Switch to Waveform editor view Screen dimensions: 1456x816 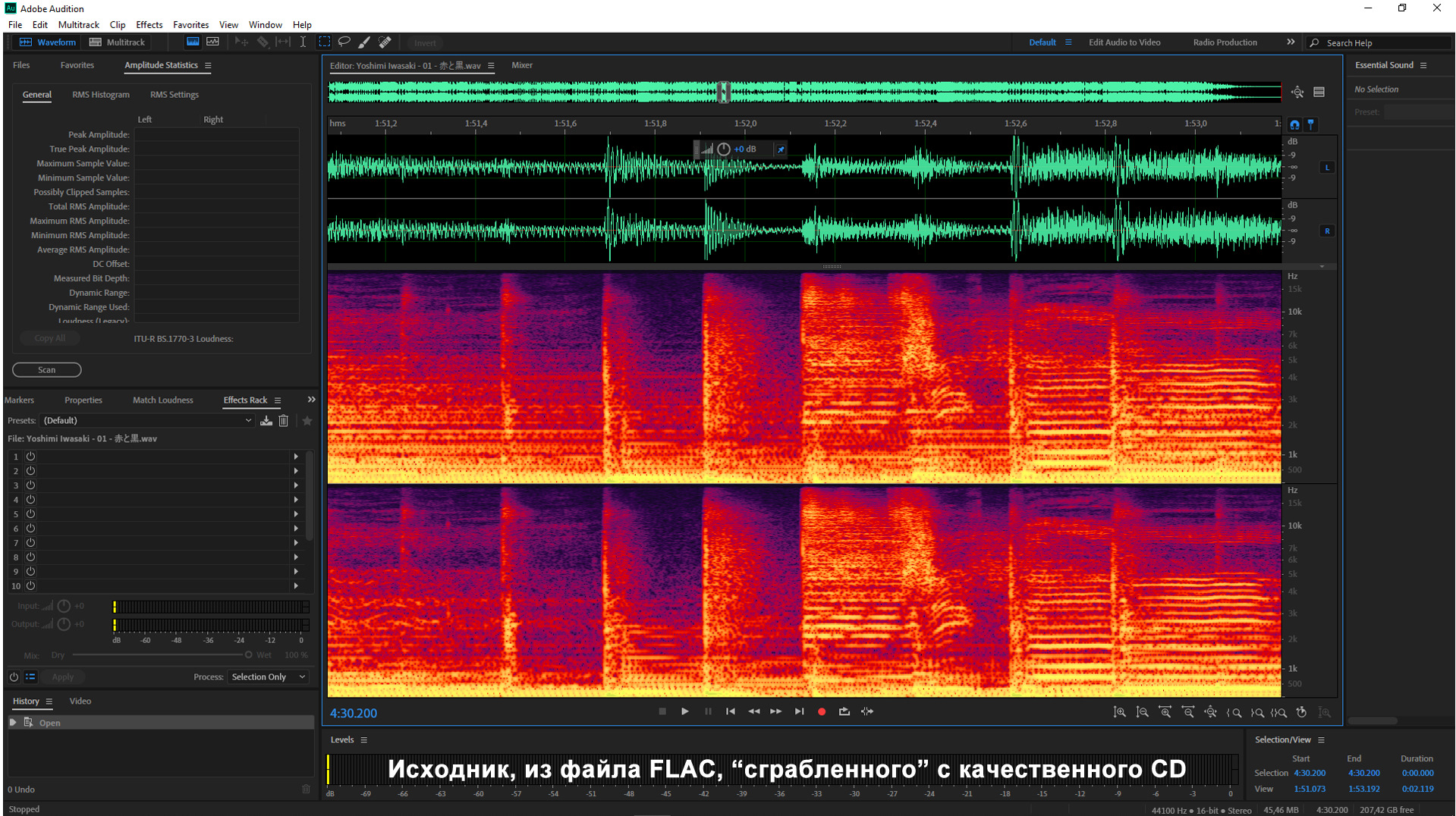(48, 42)
